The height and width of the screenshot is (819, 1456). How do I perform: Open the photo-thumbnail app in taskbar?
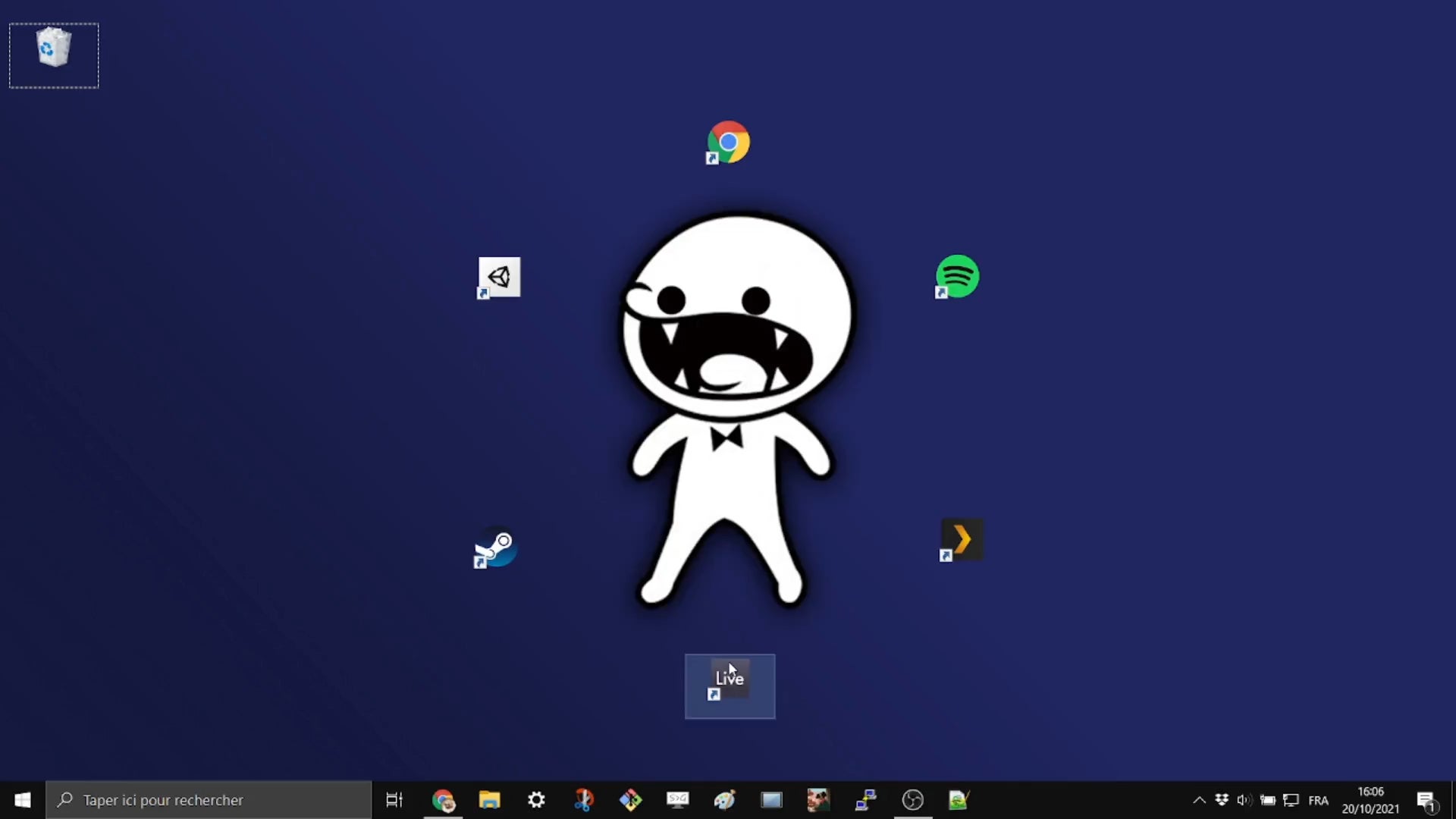pyautogui.click(x=819, y=800)
